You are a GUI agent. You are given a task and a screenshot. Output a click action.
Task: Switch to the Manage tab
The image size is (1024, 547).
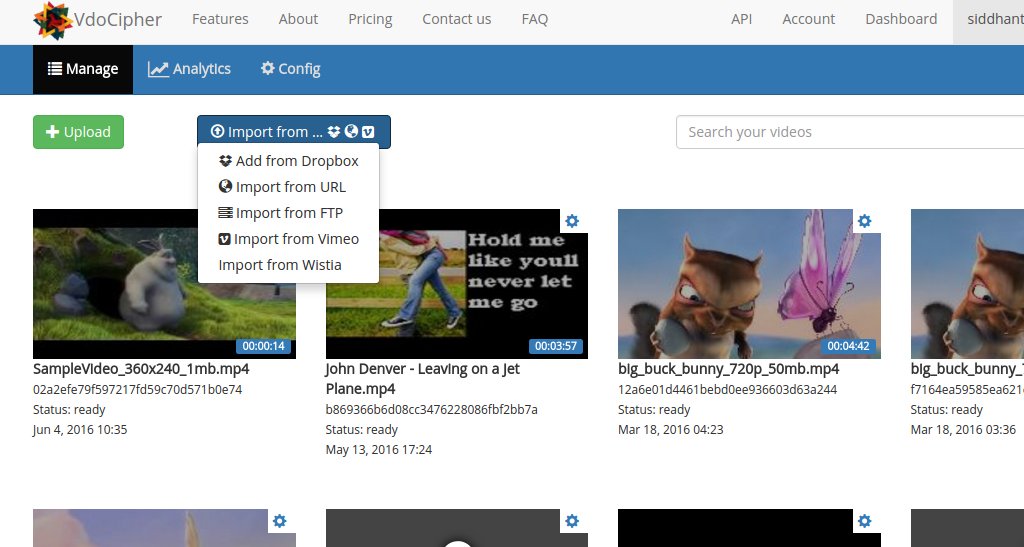click(83, 69)
